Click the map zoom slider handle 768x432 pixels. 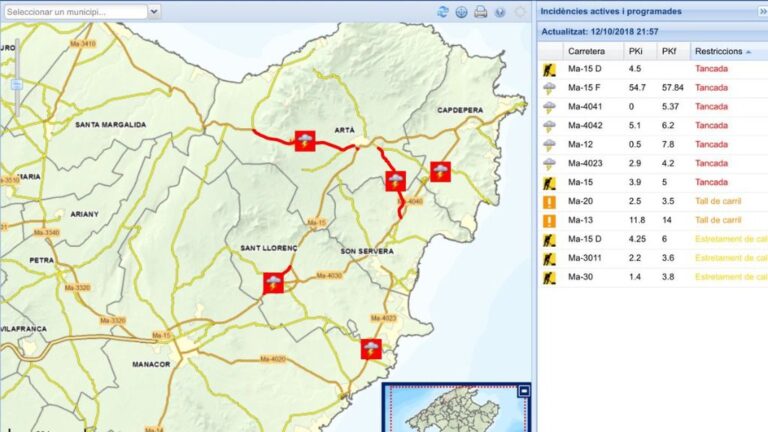(x=16, y=85)
